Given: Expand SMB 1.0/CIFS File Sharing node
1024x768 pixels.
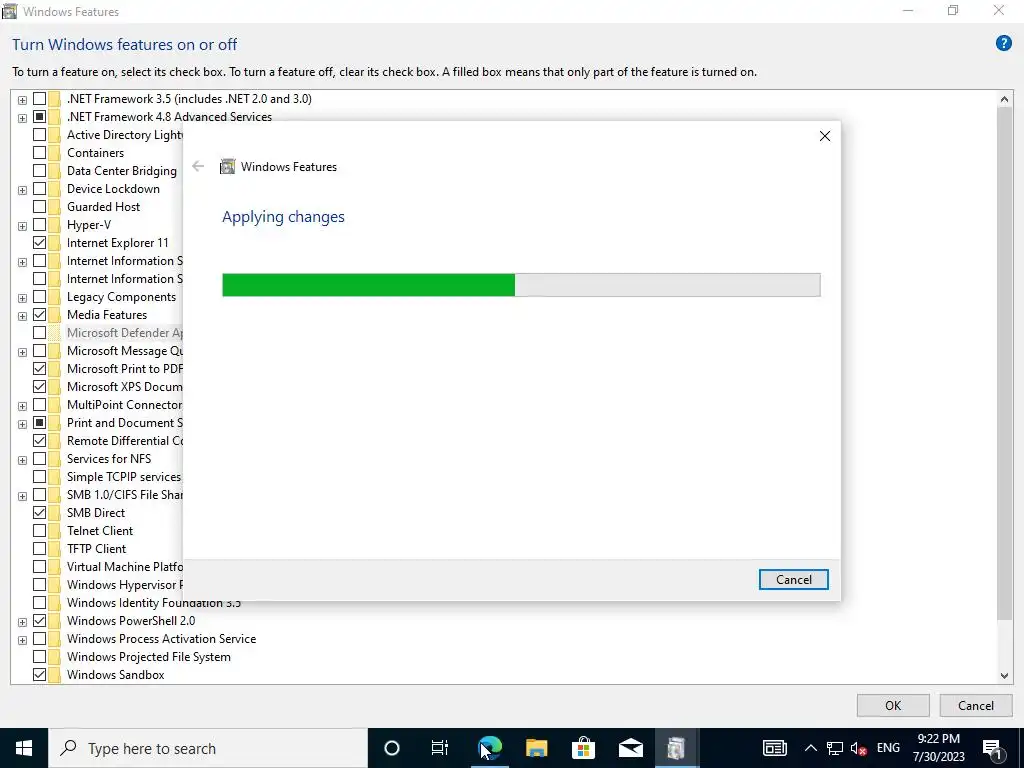Looking at the screenshot, I should (x=22, y=496).
